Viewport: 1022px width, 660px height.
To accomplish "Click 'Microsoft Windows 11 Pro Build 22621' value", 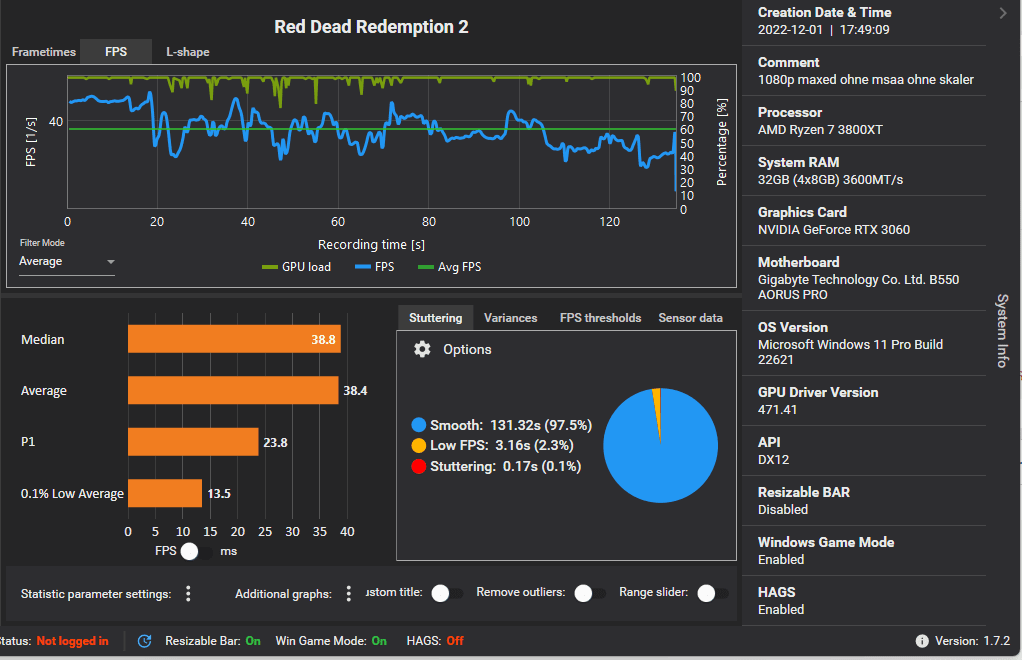I will click(850, 352).
